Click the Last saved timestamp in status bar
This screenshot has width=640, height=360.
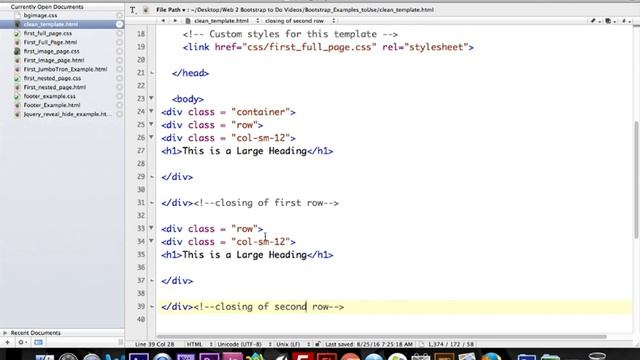point(369,344)
